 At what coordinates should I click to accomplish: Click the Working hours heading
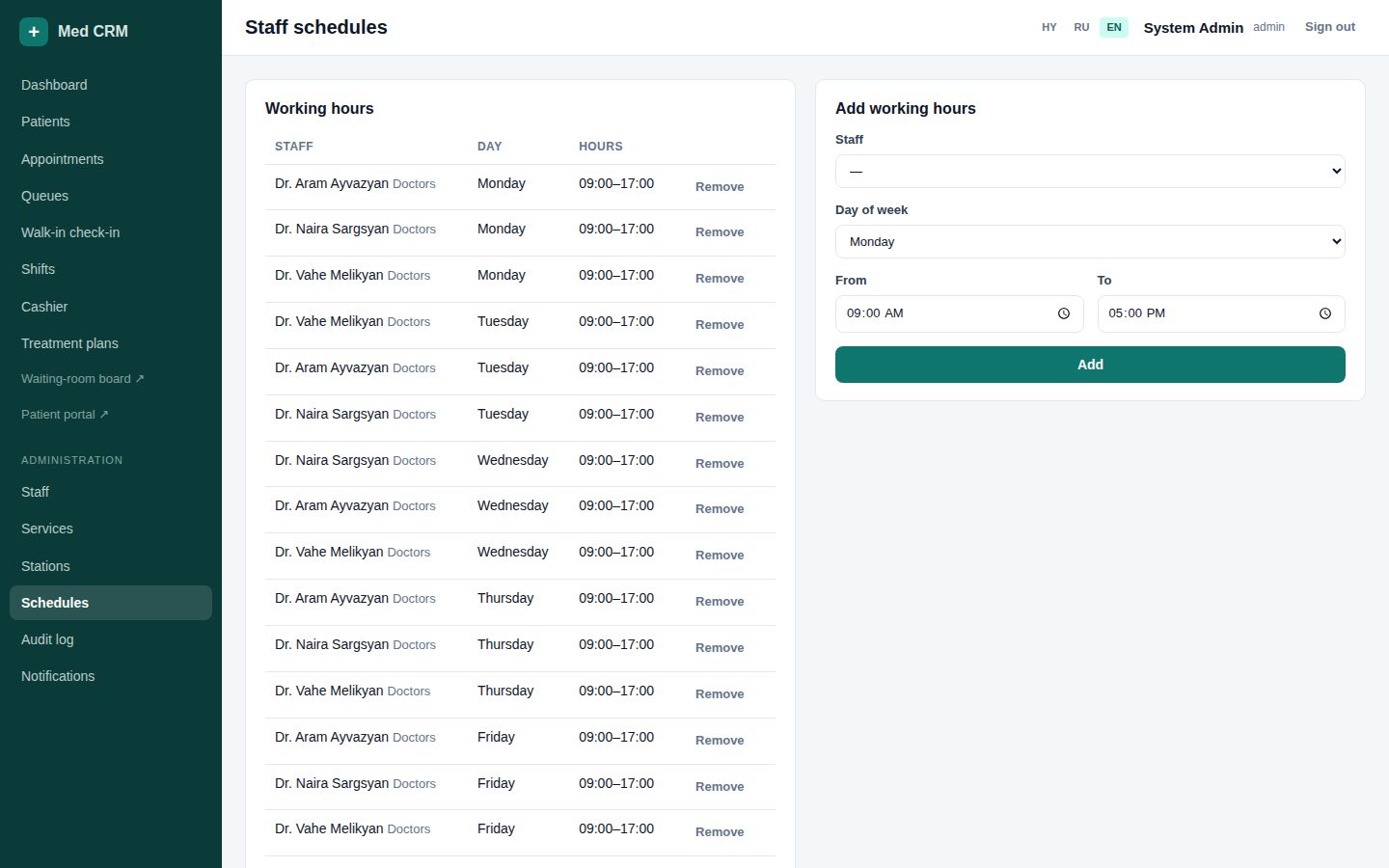click(x=319, y=109)
